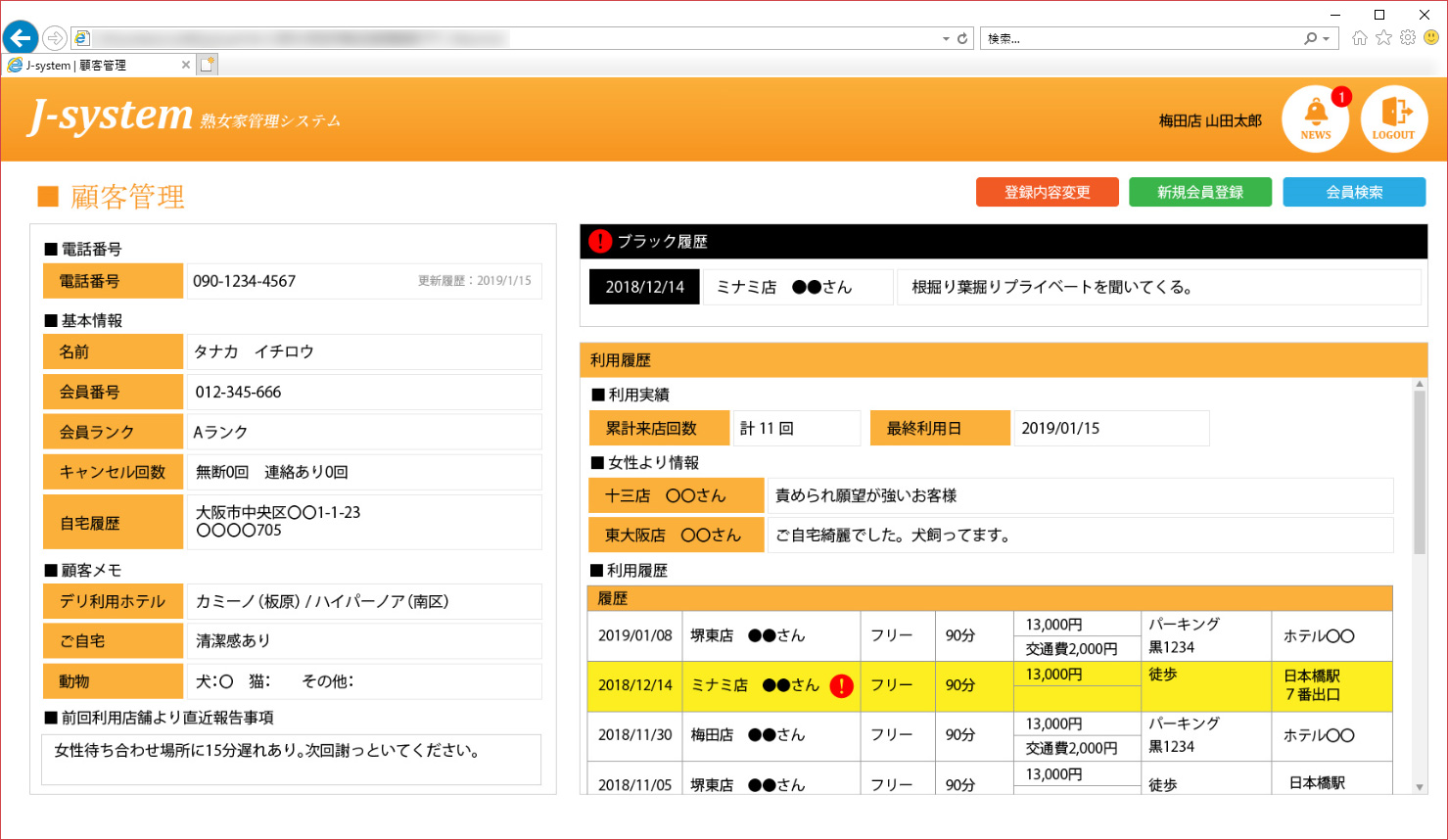Click browser back arrow button
Image resolution: width=1448 pixels, height=840 pixels.
click(21, 38)
